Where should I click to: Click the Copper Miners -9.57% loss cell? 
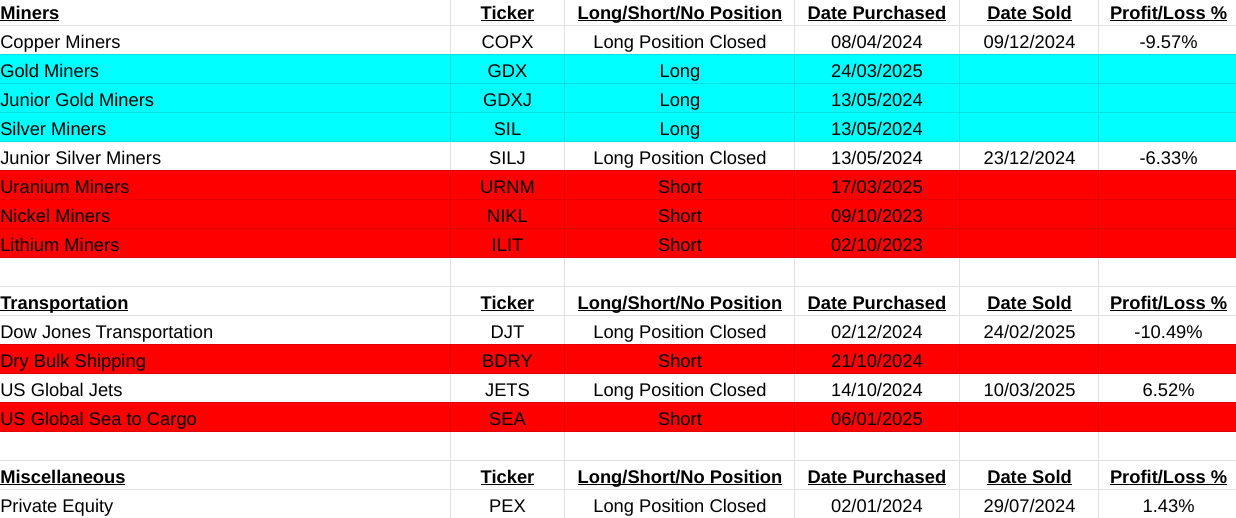point(1167,42)
